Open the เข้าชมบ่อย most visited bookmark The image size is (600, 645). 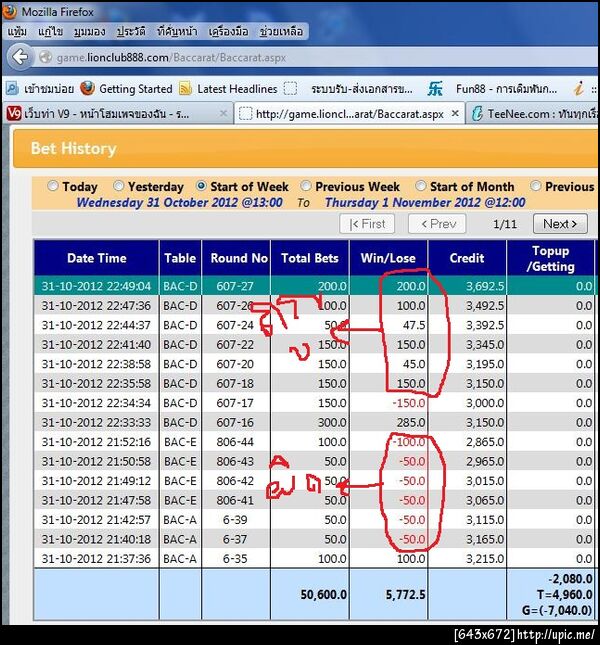point(40,89)
